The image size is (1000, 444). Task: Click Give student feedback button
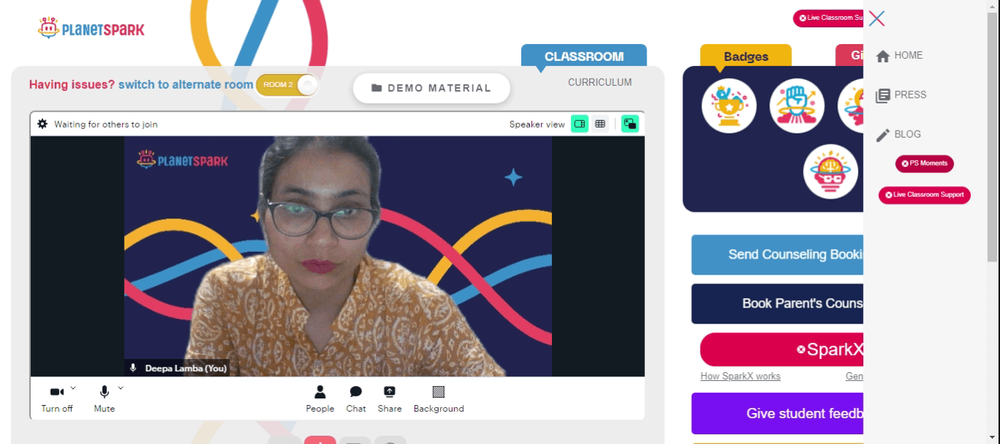(x=777, y=413)
